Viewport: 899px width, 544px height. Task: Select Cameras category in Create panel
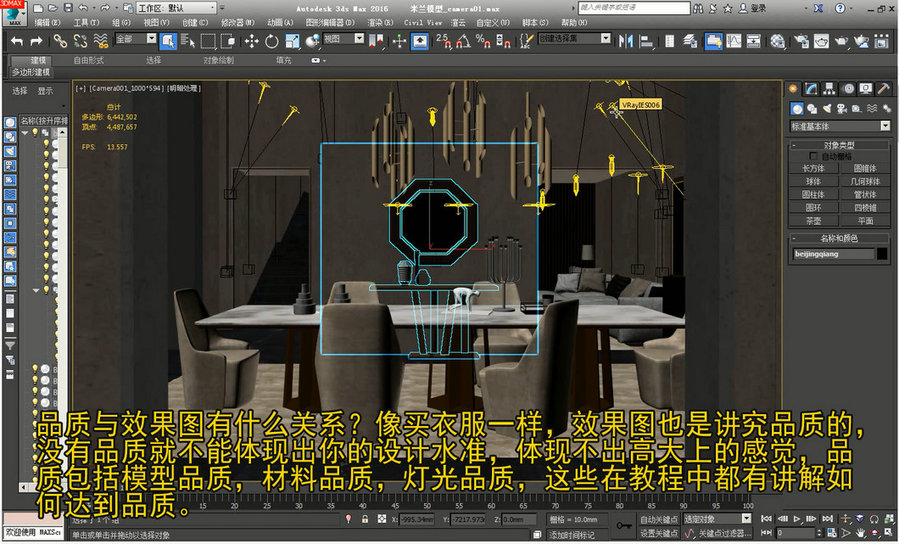coord(841,108)
